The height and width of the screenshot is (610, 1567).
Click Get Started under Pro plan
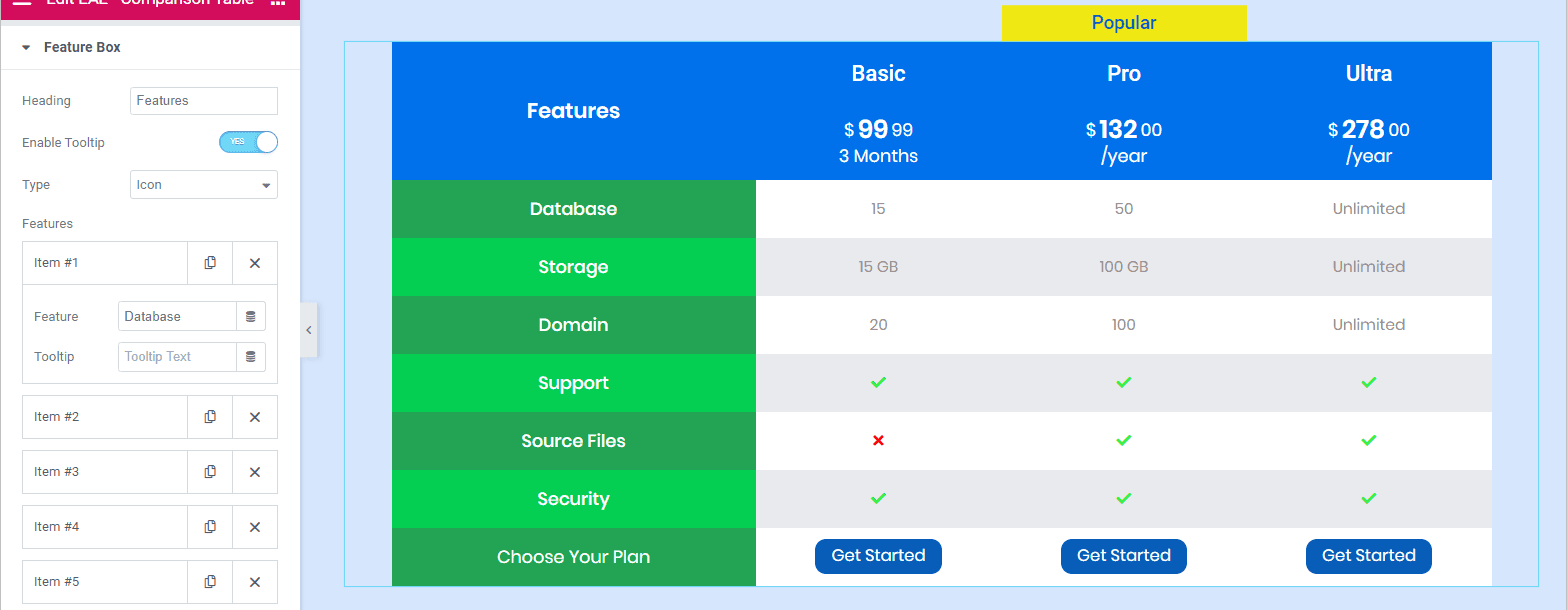(x=1124, y=556)
